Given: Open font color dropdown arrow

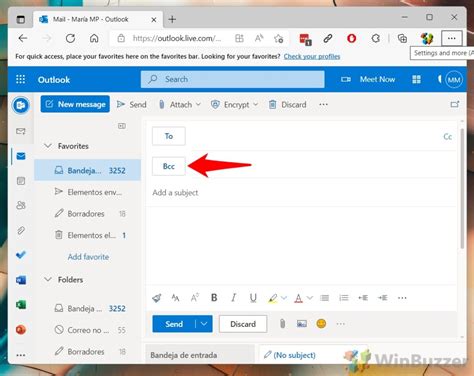Looking at the screenshot, I should tap(310, 298).
